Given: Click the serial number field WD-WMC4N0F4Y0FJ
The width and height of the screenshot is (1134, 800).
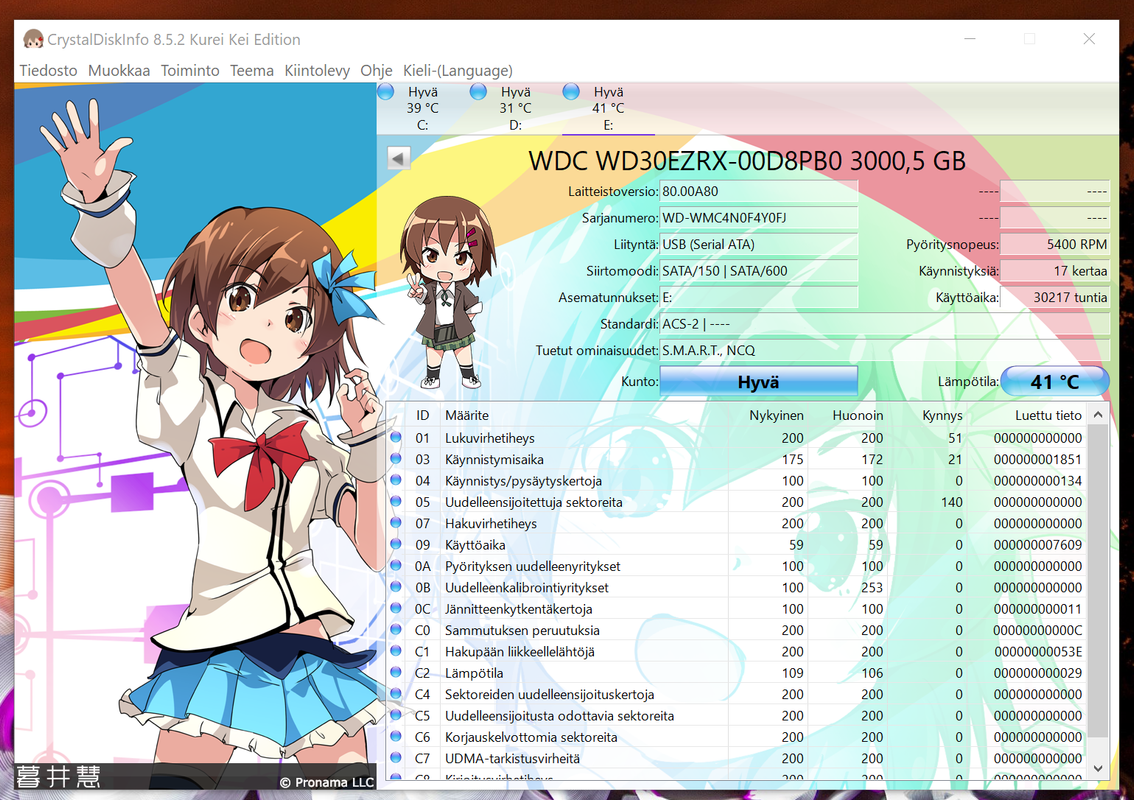Looking at the screenshot, I should pyautogui.click(x=759, y=218).
